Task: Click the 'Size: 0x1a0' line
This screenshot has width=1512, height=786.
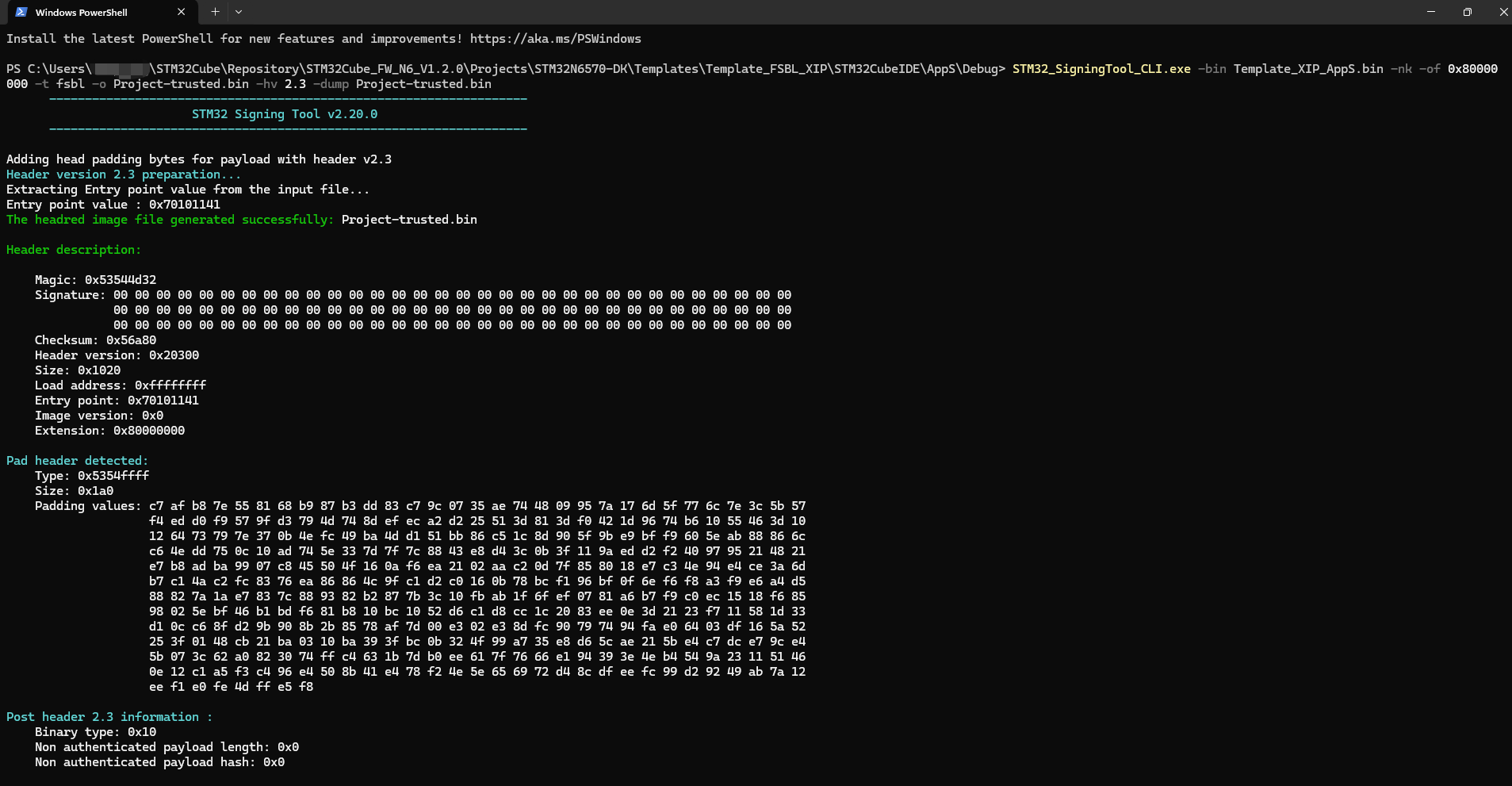Action: tap(74, 491)
